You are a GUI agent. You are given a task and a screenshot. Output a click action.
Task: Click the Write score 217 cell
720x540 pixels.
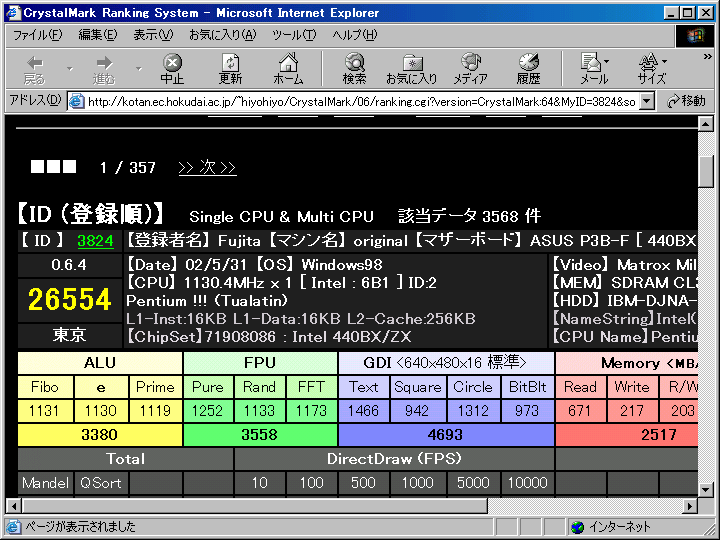632,411
